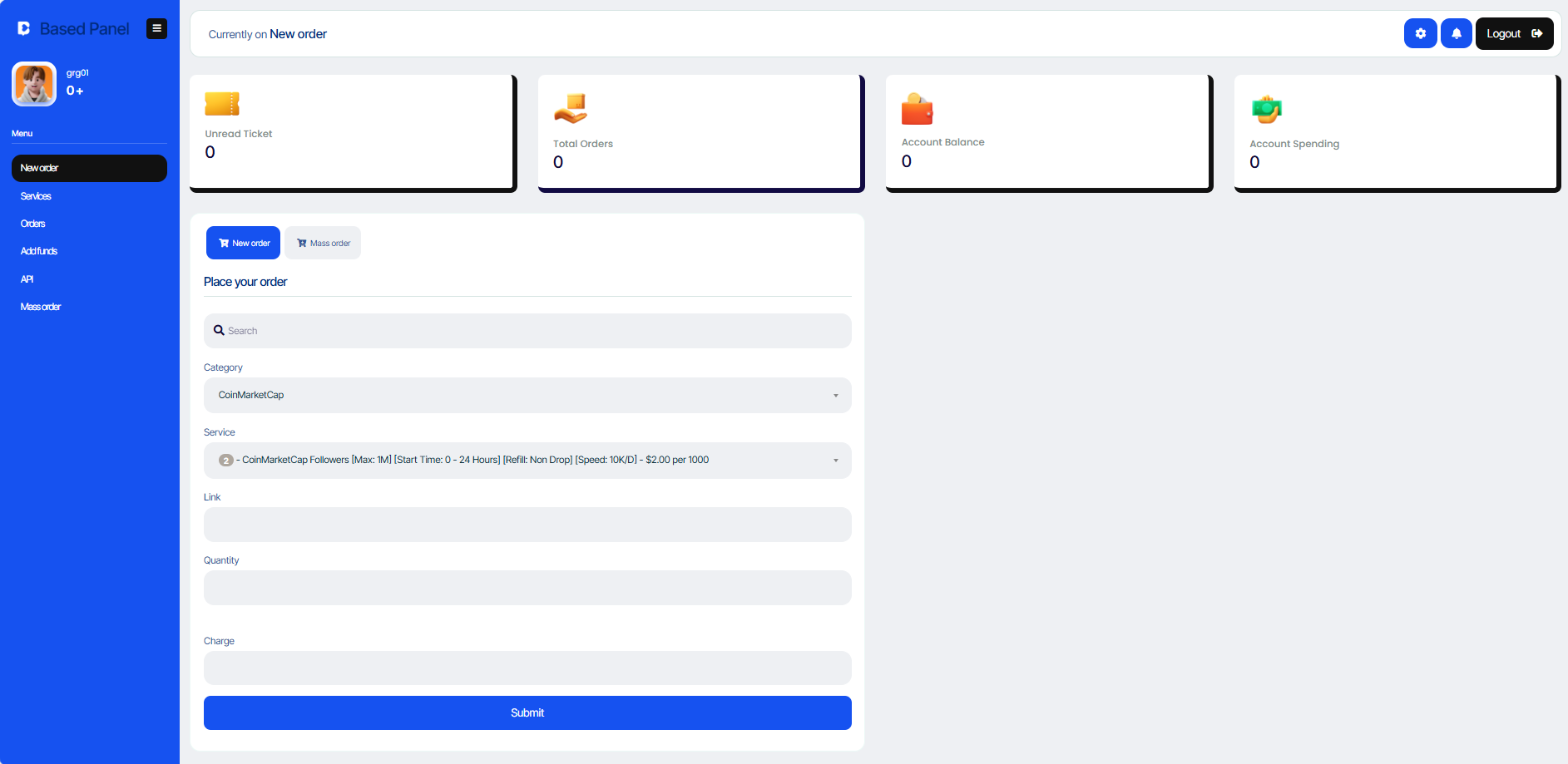Click the Unread Ticket icon
The image size is (1568, 764).
pos(222,104)
